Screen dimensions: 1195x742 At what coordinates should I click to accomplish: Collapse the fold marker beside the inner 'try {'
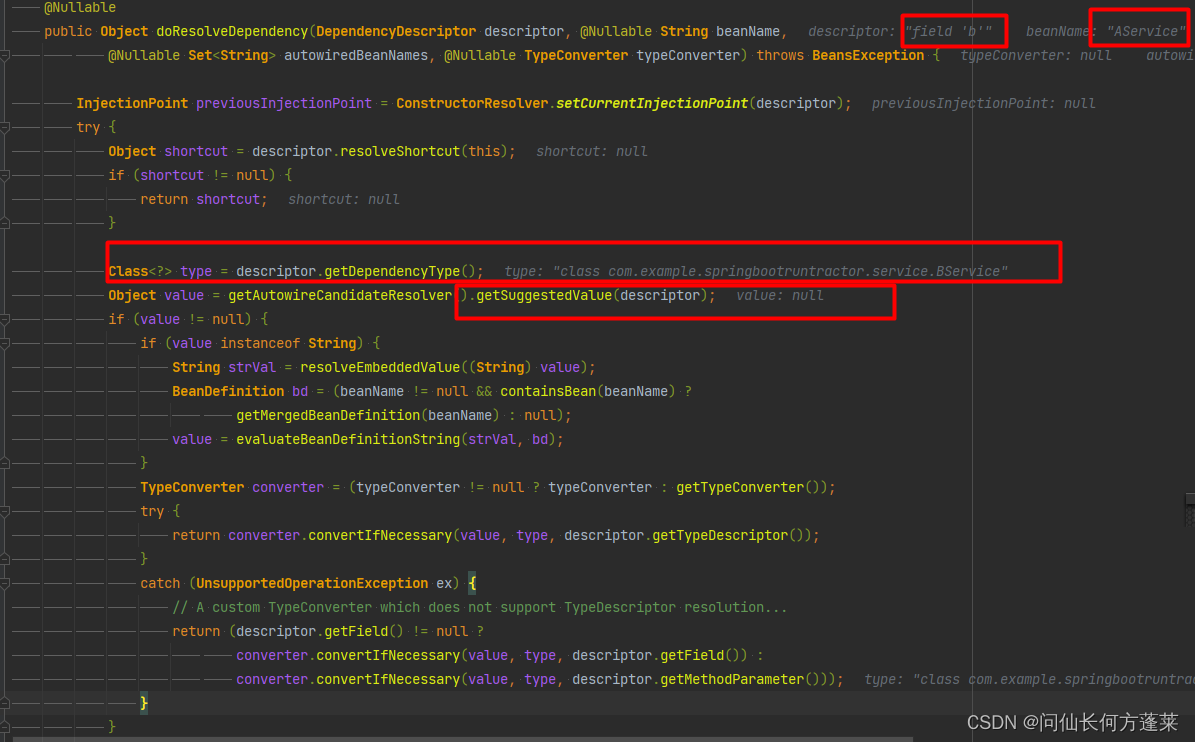tap(5, 511)
